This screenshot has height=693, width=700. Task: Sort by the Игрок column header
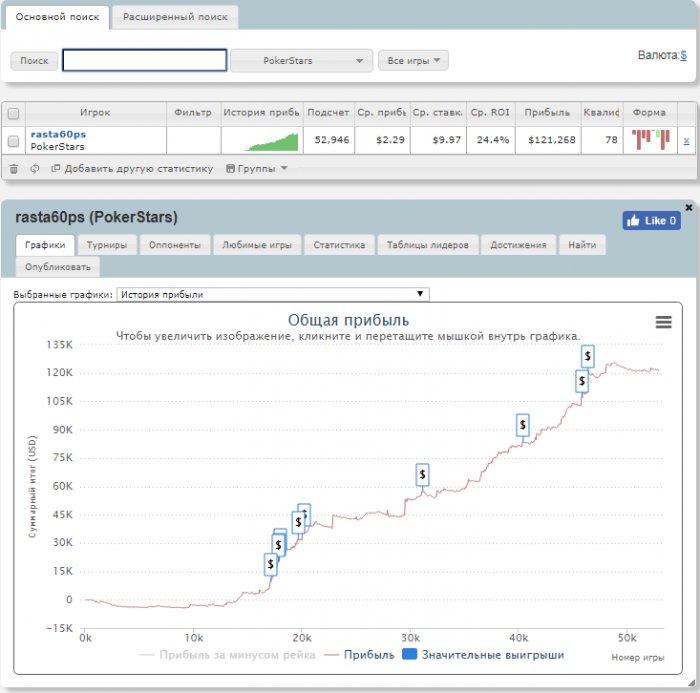[x=96, y=113]
